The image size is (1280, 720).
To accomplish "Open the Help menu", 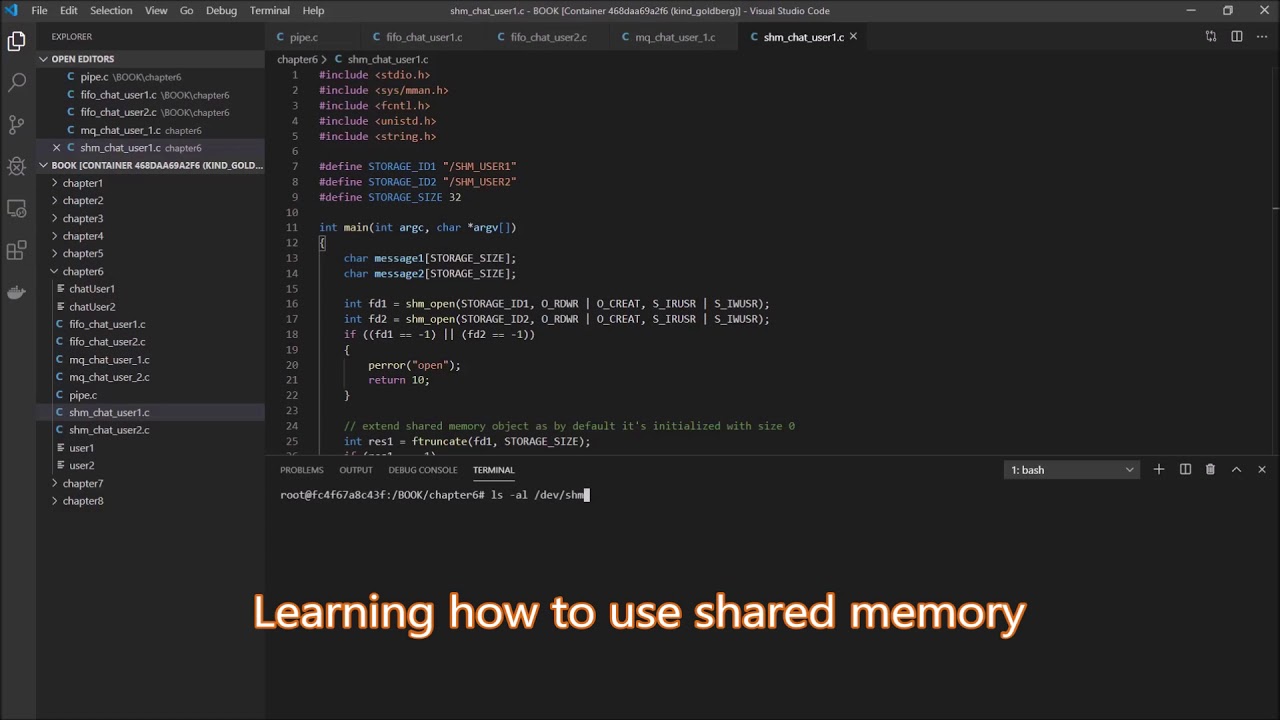I will 313,10.
